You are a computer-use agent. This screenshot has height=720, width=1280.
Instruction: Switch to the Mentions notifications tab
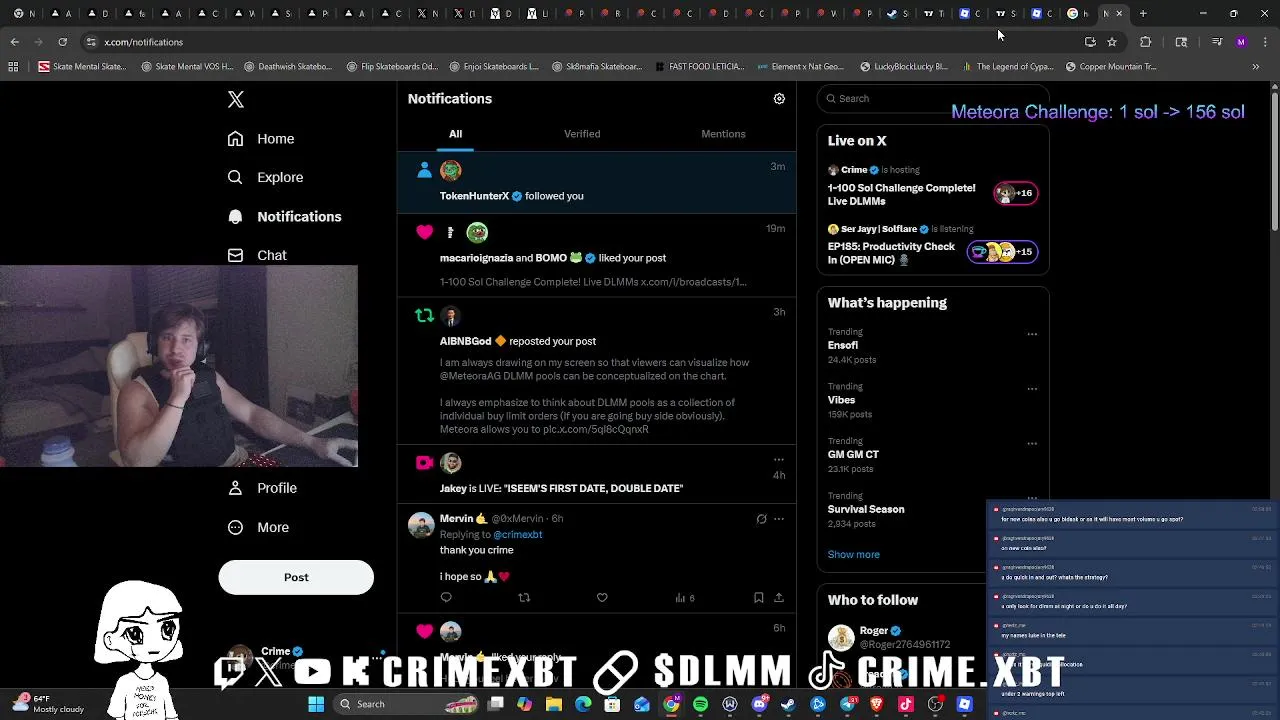click(723, 134)
